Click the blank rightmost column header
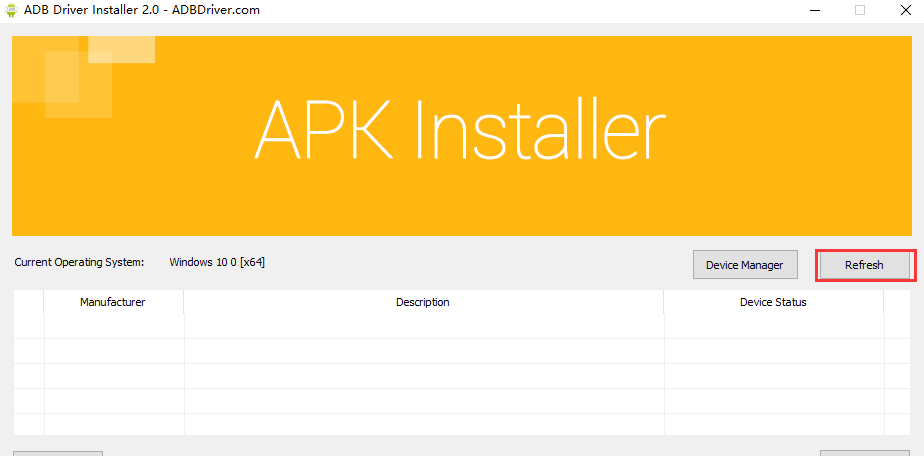 (x=897, y=302)
